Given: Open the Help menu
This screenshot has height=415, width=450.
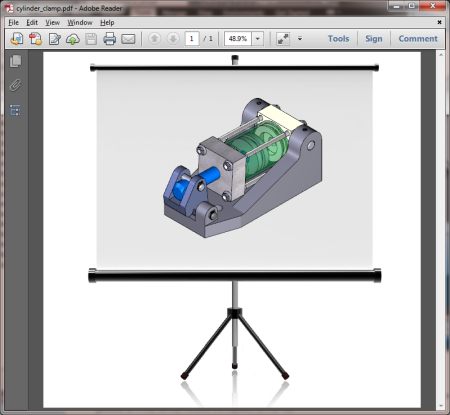Looking at the screenshot, I should (x=107, y=22).
